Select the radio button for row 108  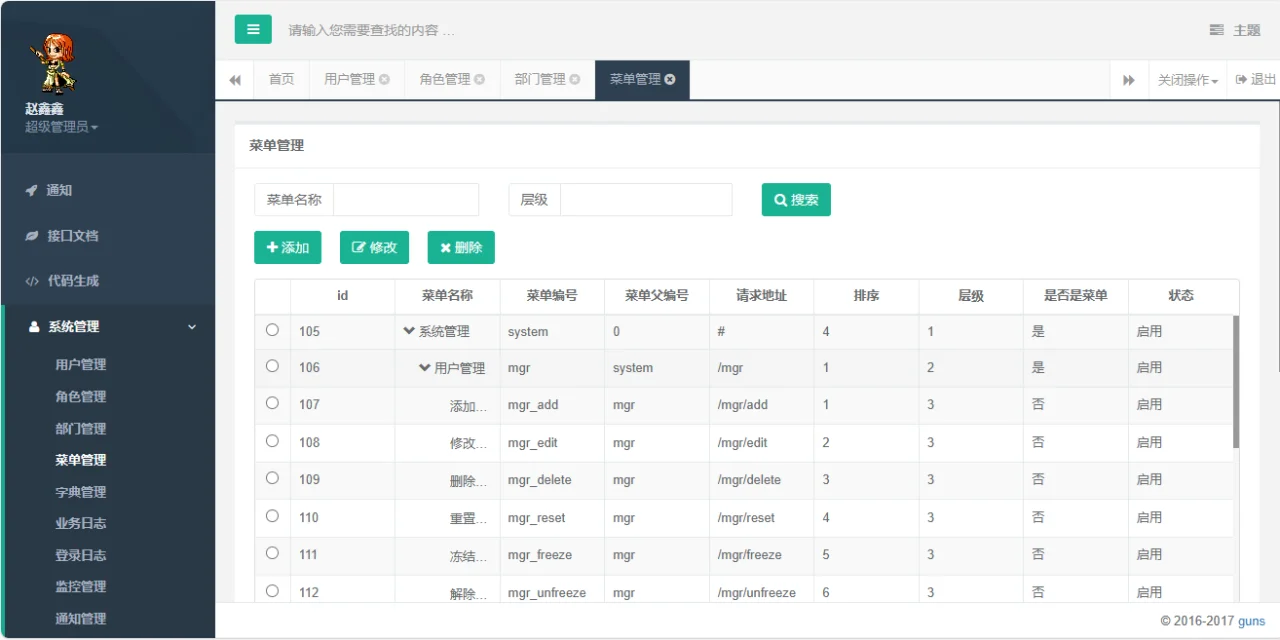272,441
